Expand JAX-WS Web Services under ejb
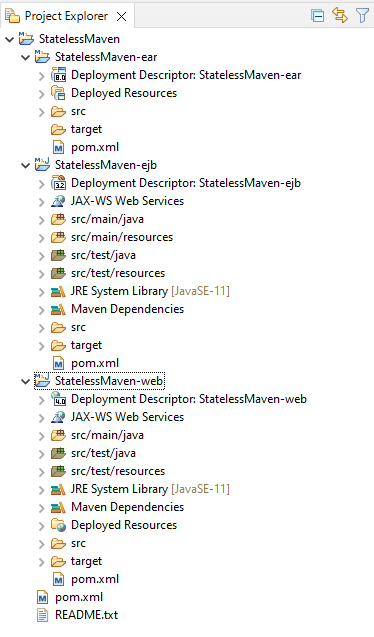Viewport: 374px width, 637px height. (x=41, y=202)
